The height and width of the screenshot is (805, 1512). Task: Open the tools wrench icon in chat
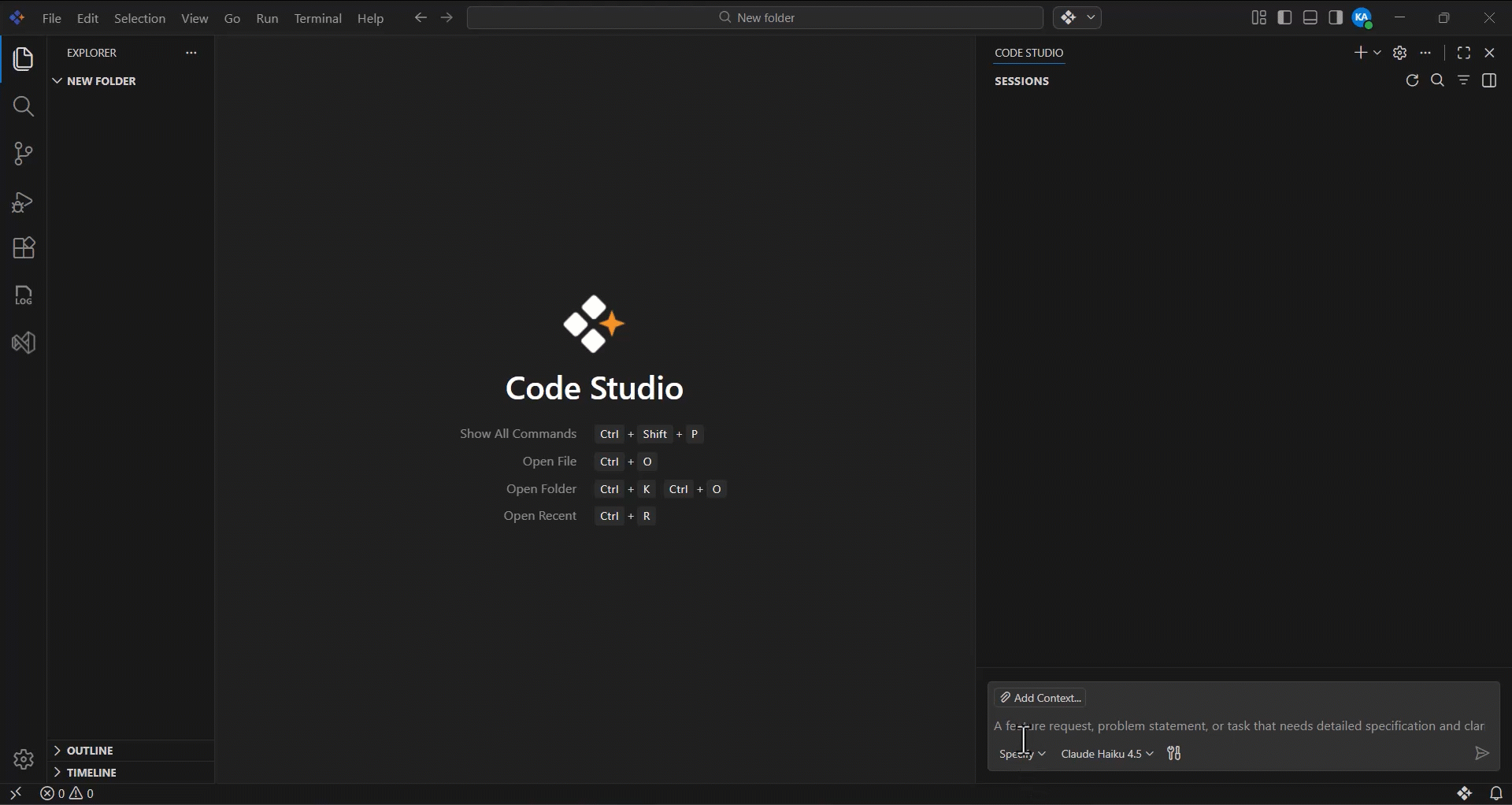click(x=1173, y=754)
